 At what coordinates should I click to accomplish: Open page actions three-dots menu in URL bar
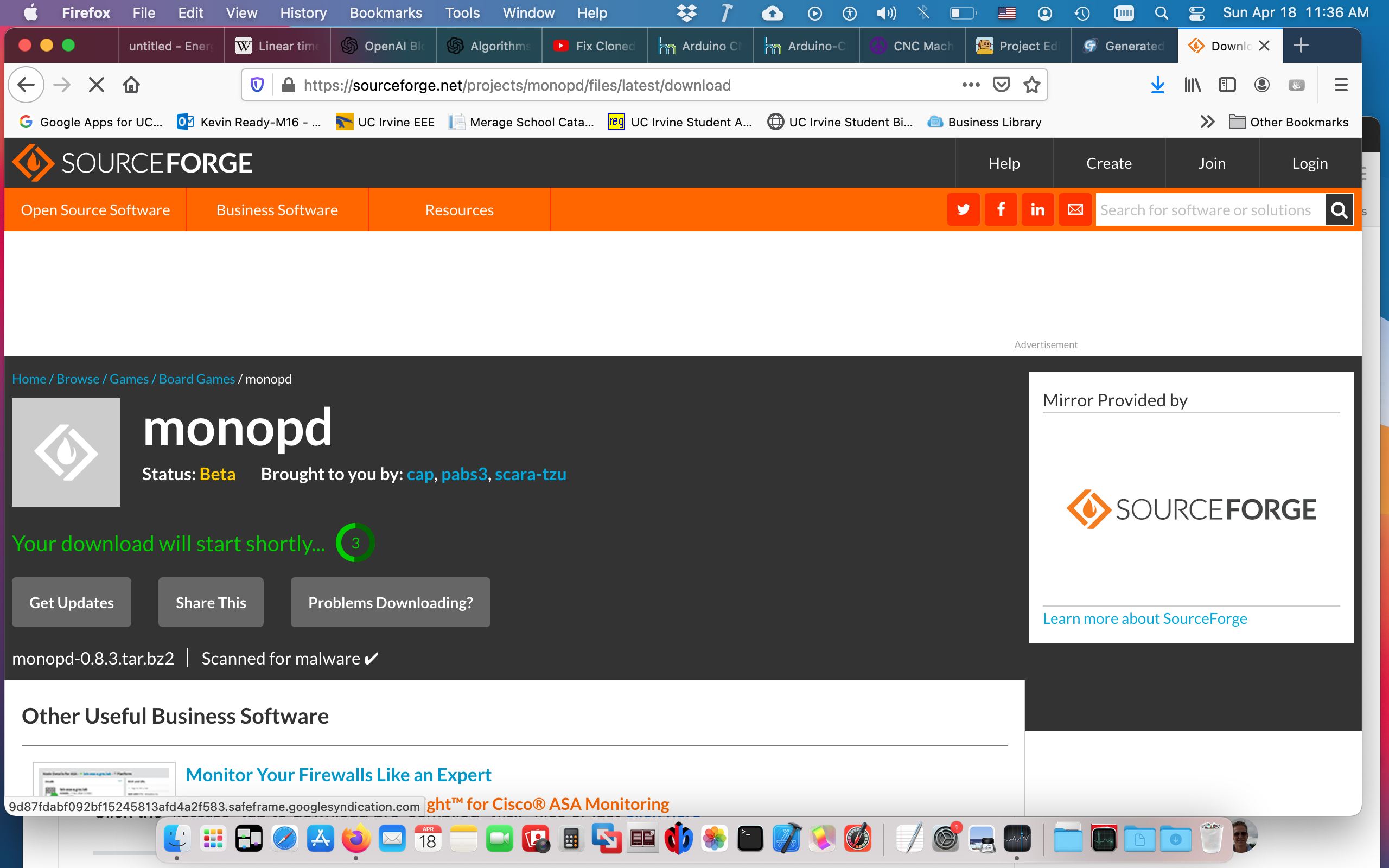(971, 85)
